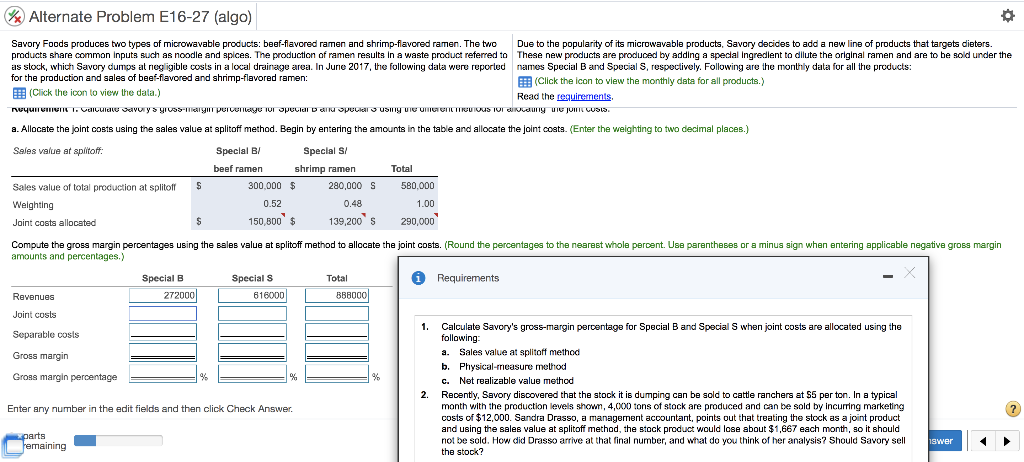
Task: Click Special B Separable costs field
Action: (163, 334)
